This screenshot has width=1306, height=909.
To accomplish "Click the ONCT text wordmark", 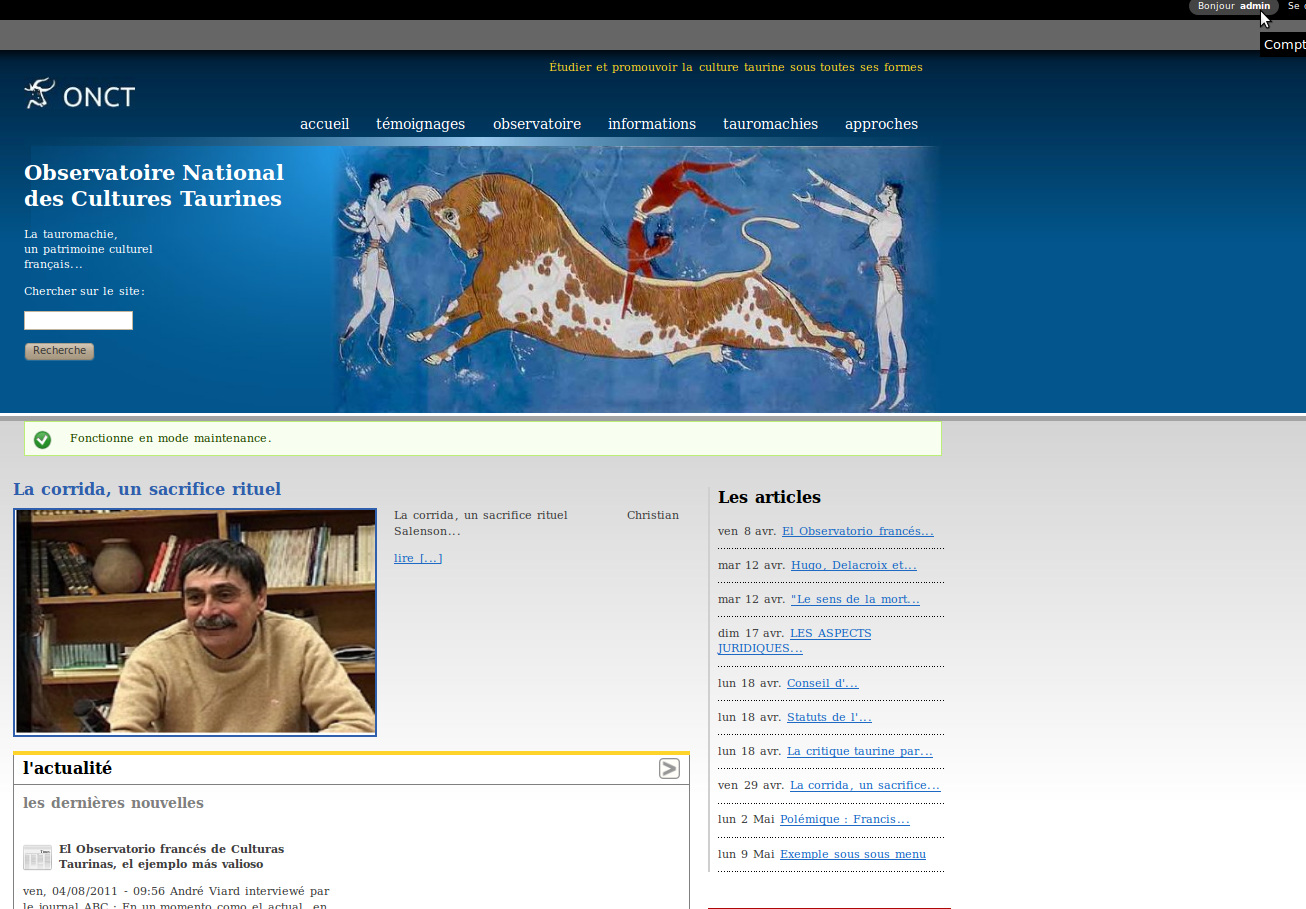I will point(99,97).
